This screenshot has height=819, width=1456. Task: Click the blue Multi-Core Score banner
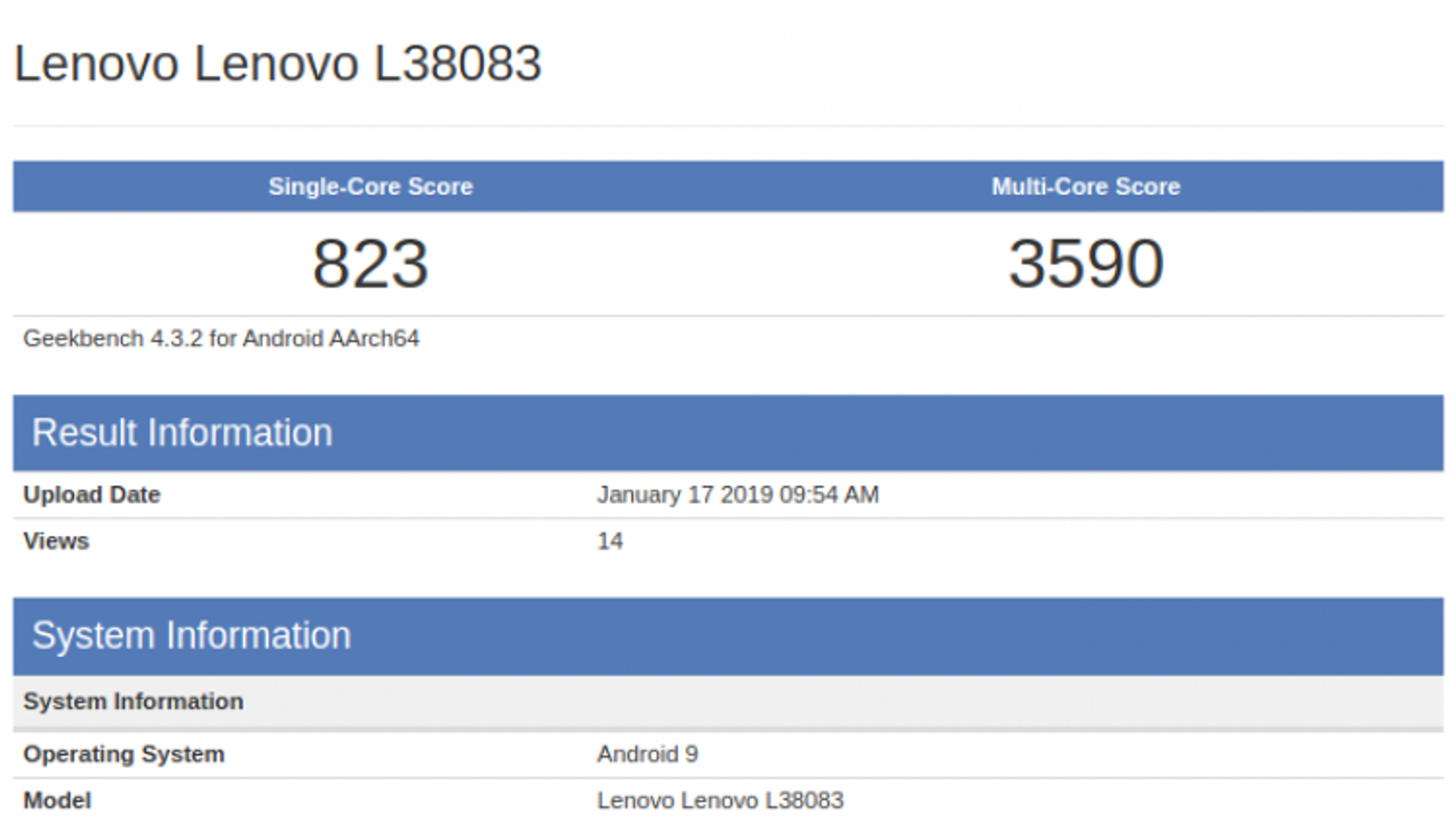(x=1086, y=187)
